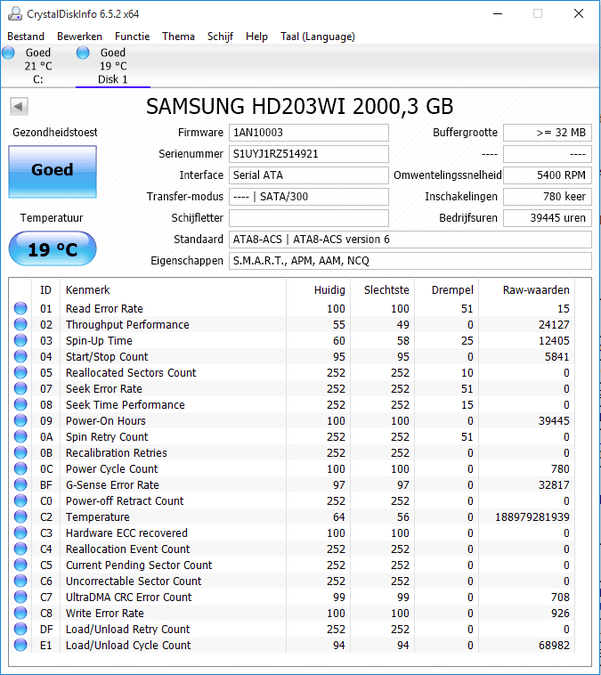Select the Load/Unload Cycle Count raw value 68982
Viewport: 601px width, 675px height.
(x=554, y=645)
